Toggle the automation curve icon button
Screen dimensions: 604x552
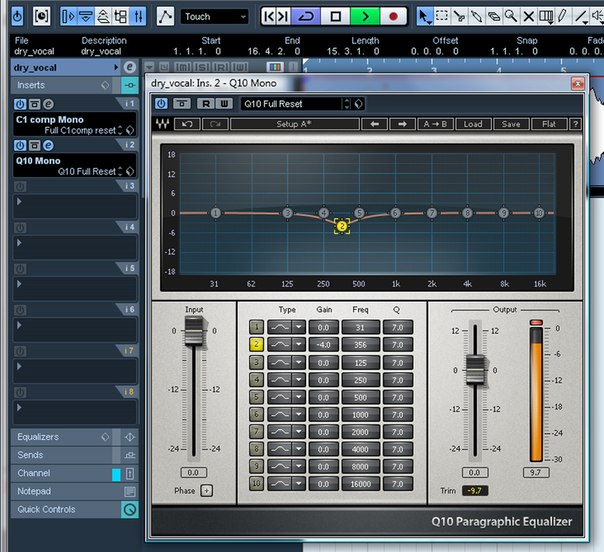[x=165, y=17]
